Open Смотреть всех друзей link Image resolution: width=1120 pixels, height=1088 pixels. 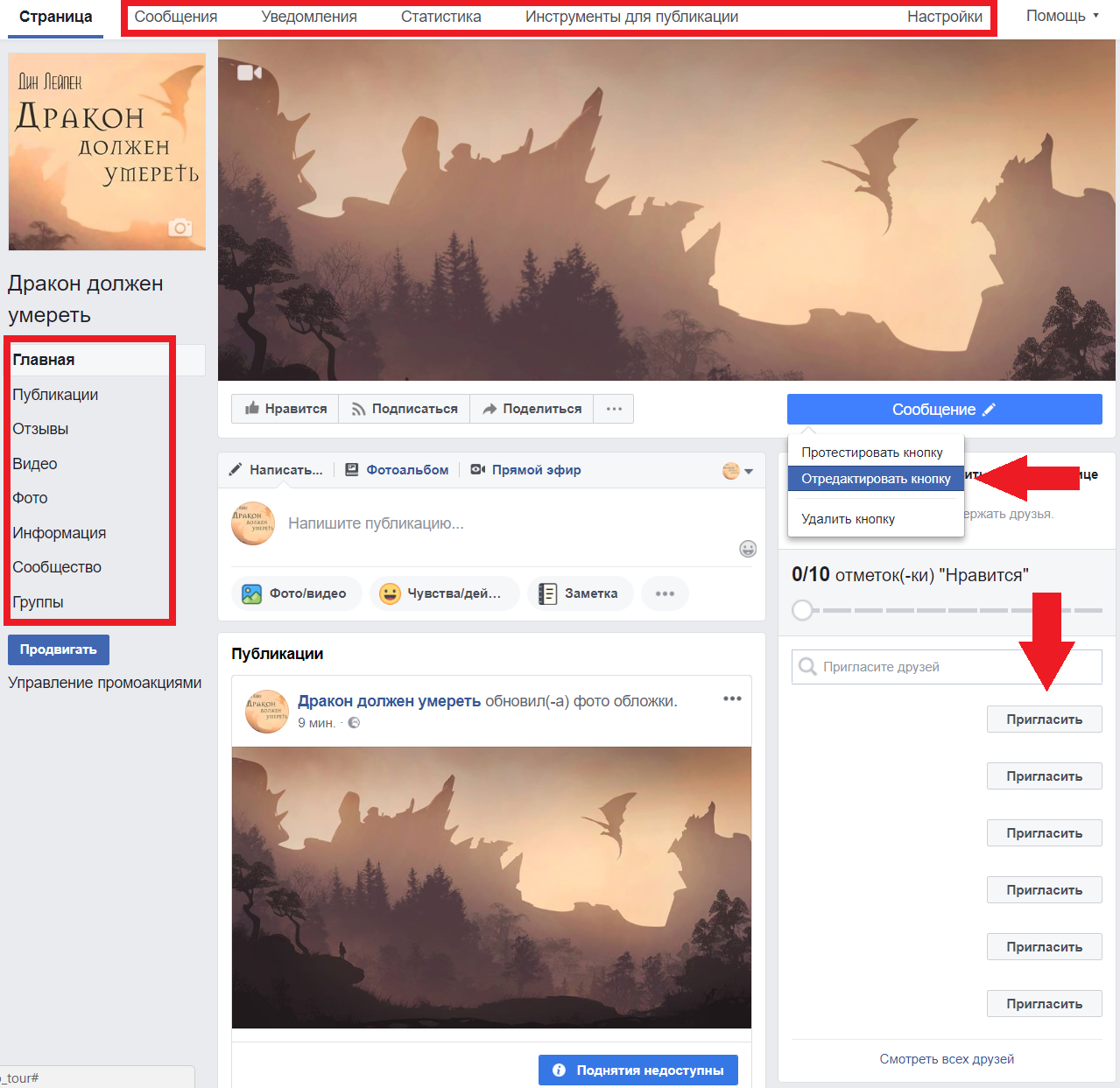pyautogui.click(x=947, y=1059)
